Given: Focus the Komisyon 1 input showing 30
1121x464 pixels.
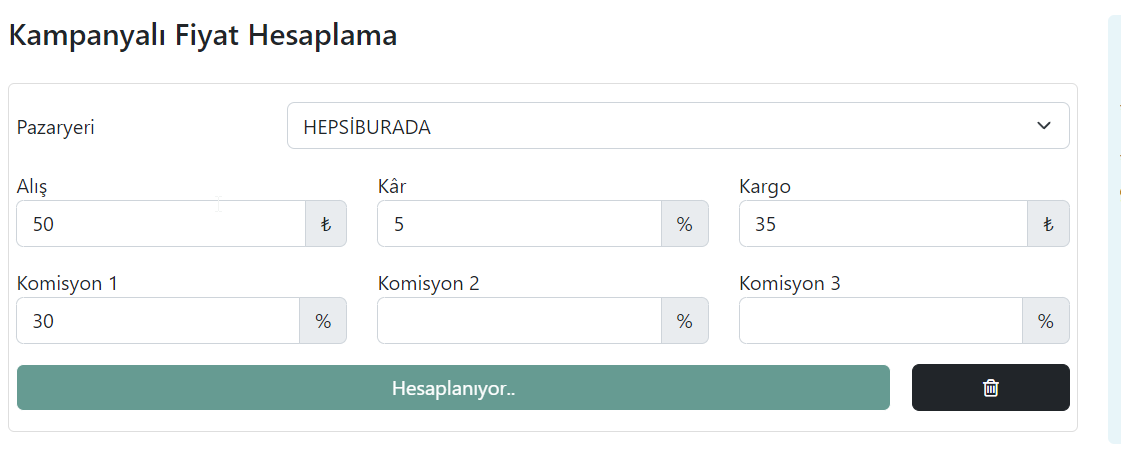Looking at the screenshot, I should click(x=158, y=321).
